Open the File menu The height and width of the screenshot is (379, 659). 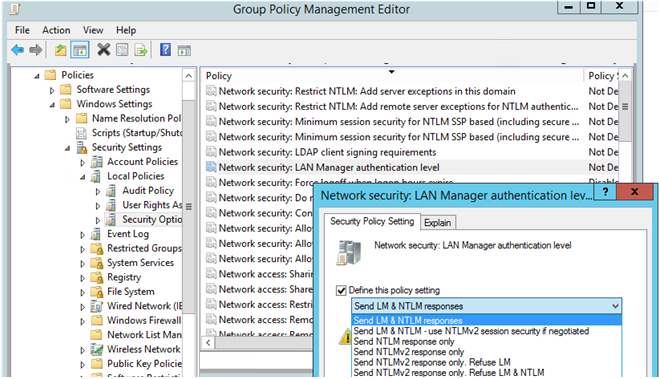coord(22,30)
